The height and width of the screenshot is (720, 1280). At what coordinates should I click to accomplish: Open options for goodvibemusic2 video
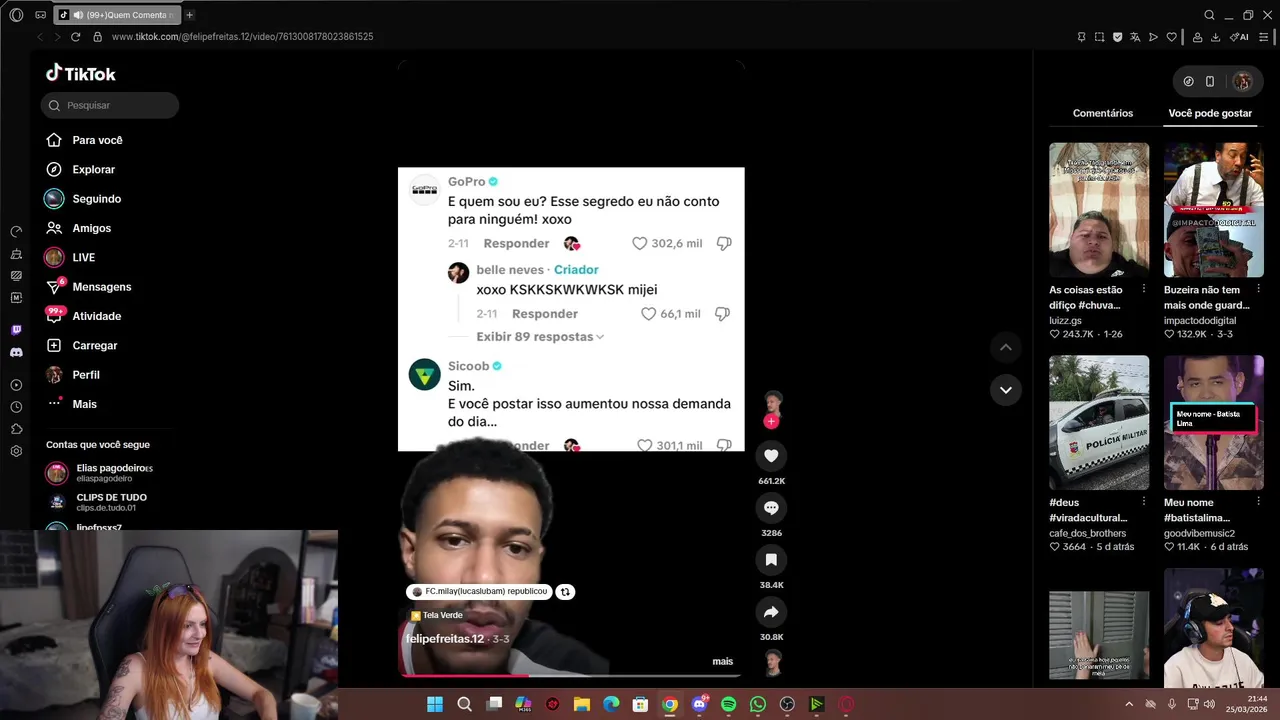click(1259, 502)
